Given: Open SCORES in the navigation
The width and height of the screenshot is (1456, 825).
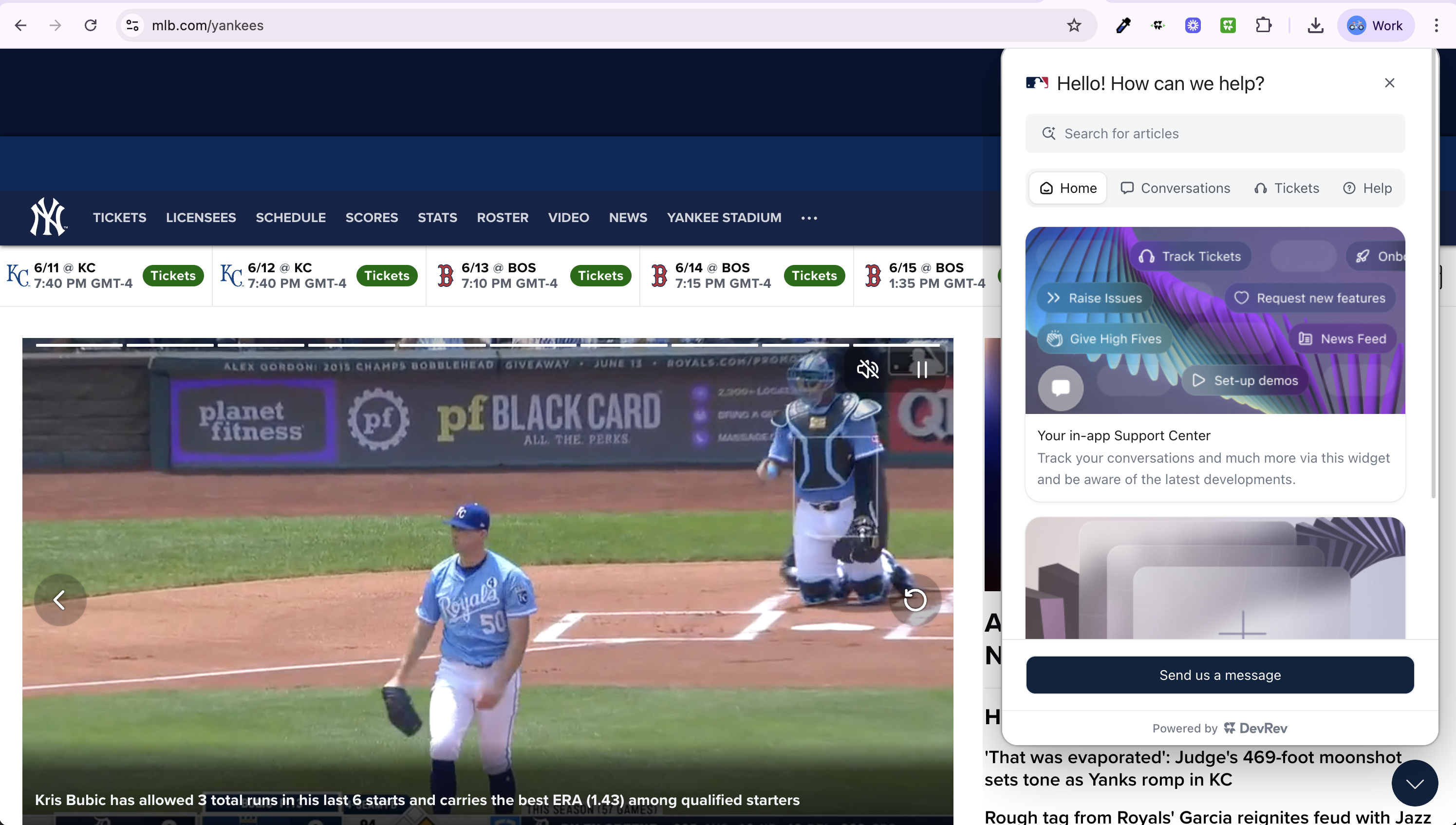Looking at the screenshot, I should (x=372, y=218).
